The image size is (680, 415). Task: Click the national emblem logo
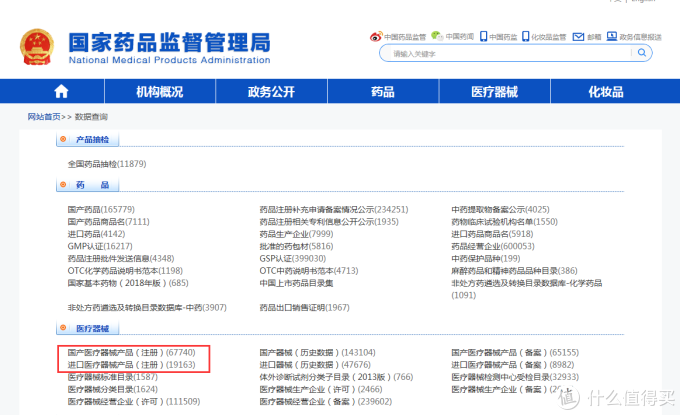click(x=37, y=47)
